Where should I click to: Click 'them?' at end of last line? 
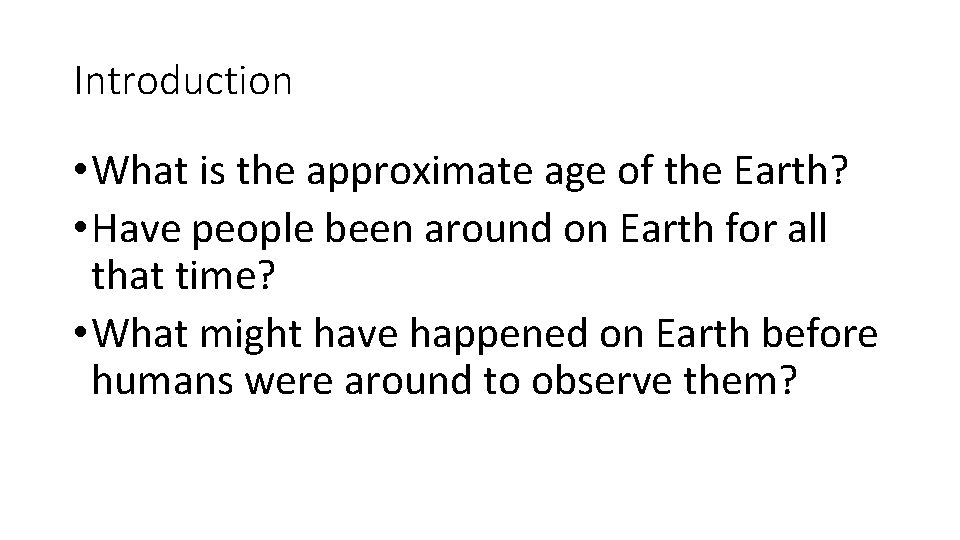point(740,380)
